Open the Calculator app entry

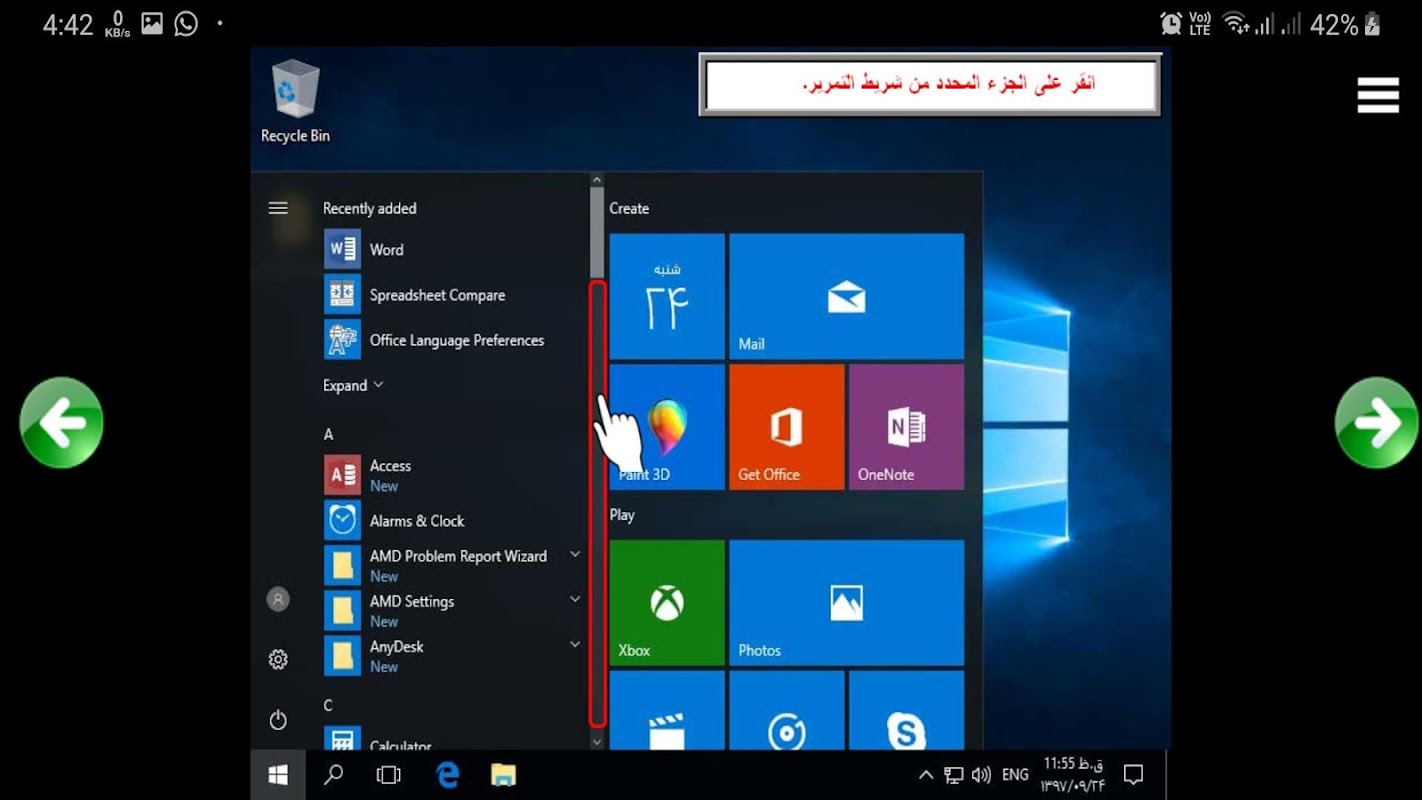click(x=378, y=740)
